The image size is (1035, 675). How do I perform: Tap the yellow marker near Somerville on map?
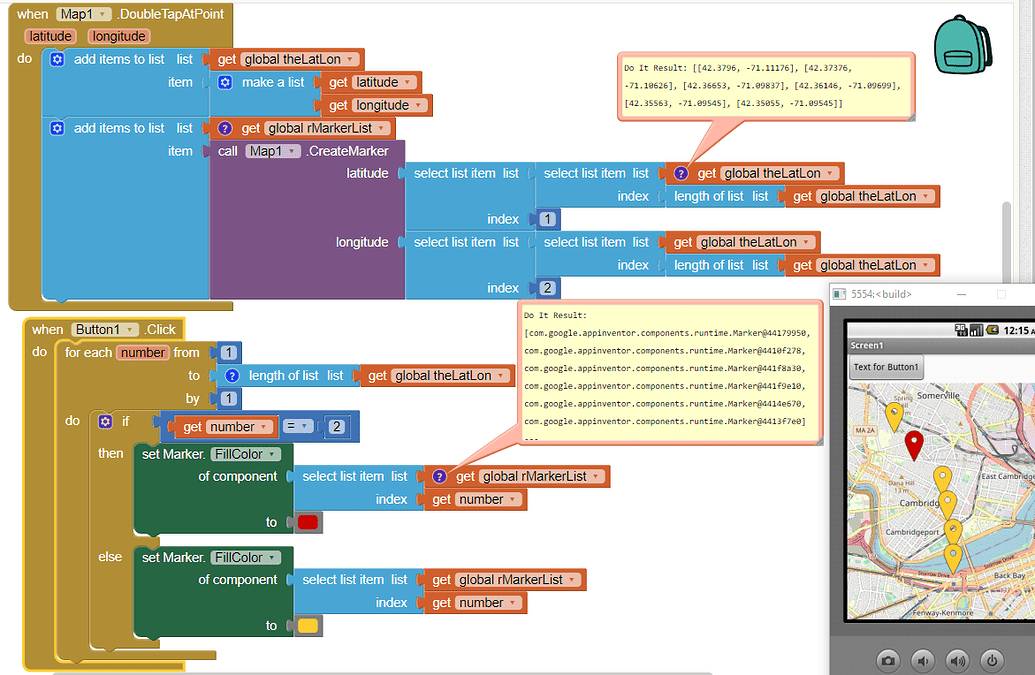coord(894,417)
